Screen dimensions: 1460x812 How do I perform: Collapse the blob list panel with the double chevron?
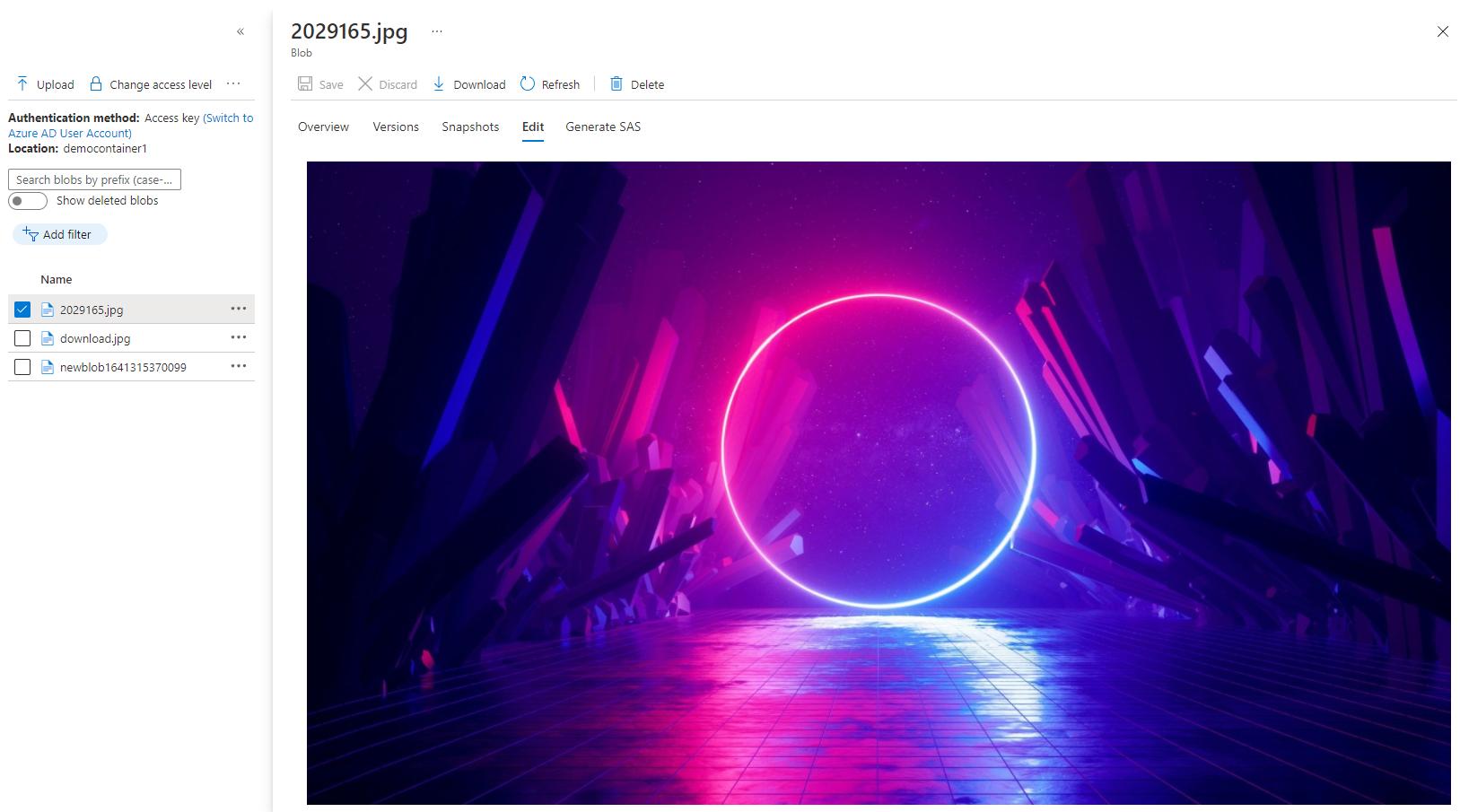(x=240, y=31)
